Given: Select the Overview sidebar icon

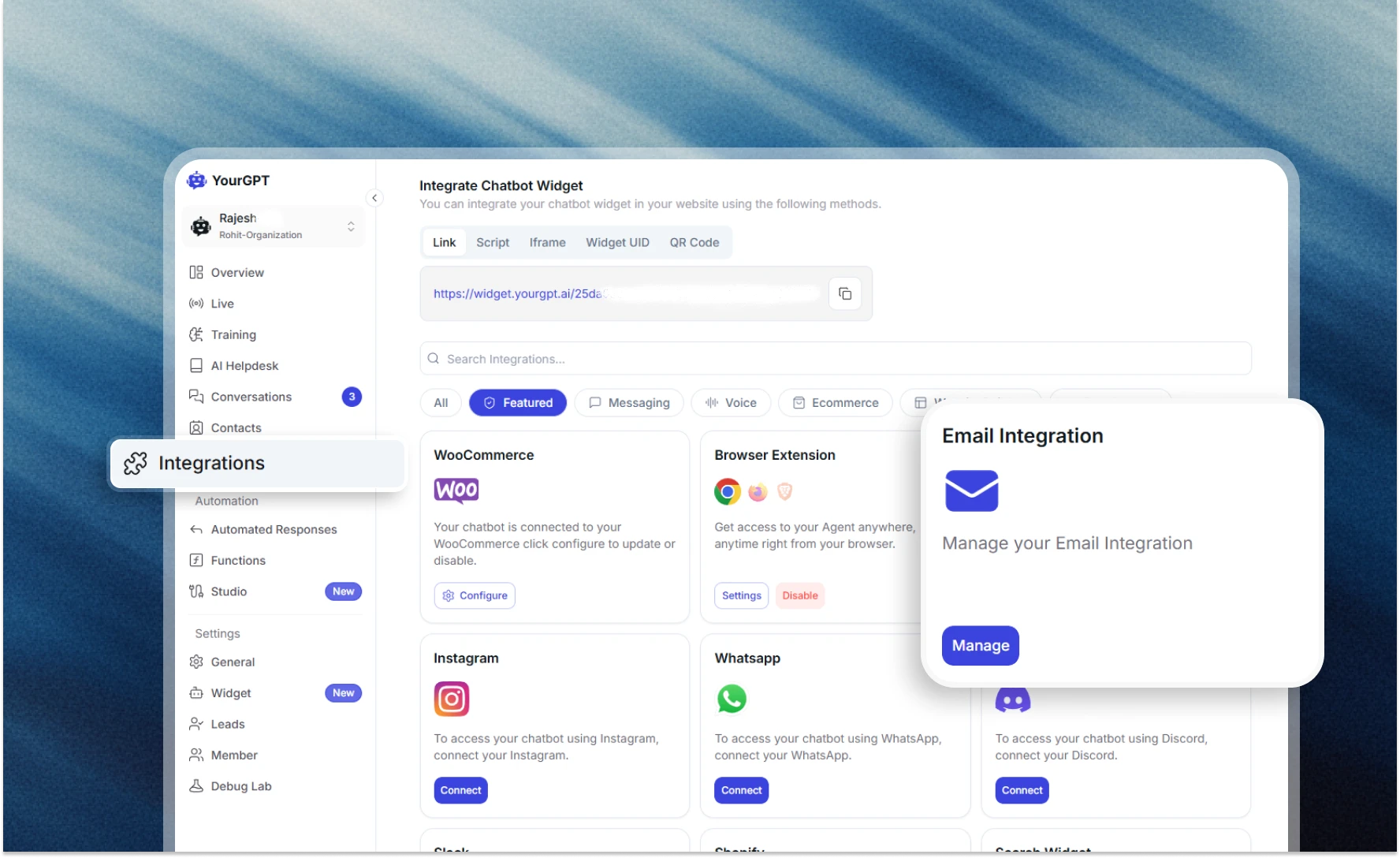Looking at the screenshot, I should coord(195,272).
